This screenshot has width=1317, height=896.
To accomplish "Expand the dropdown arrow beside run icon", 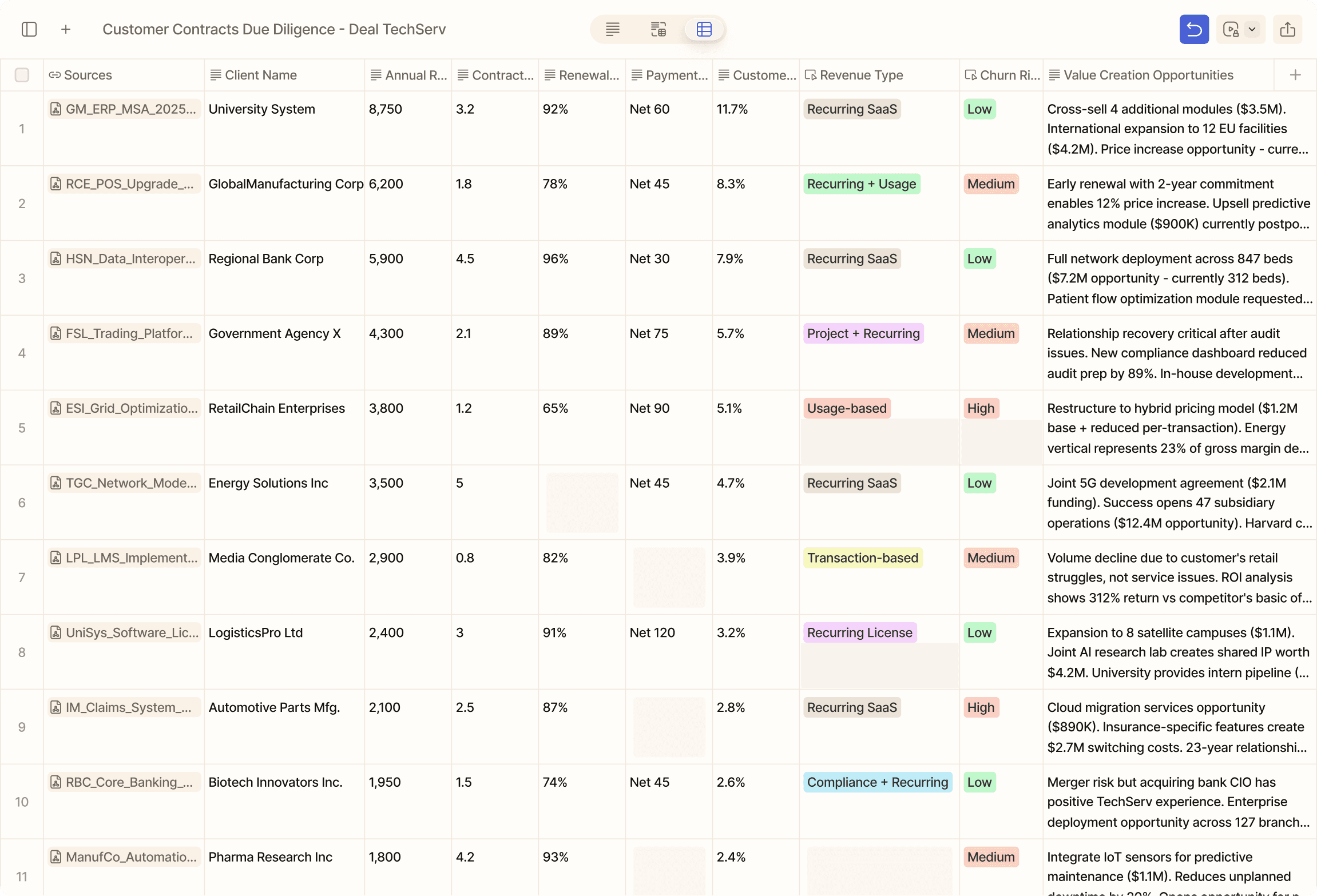I will [x=1252, y=29].
